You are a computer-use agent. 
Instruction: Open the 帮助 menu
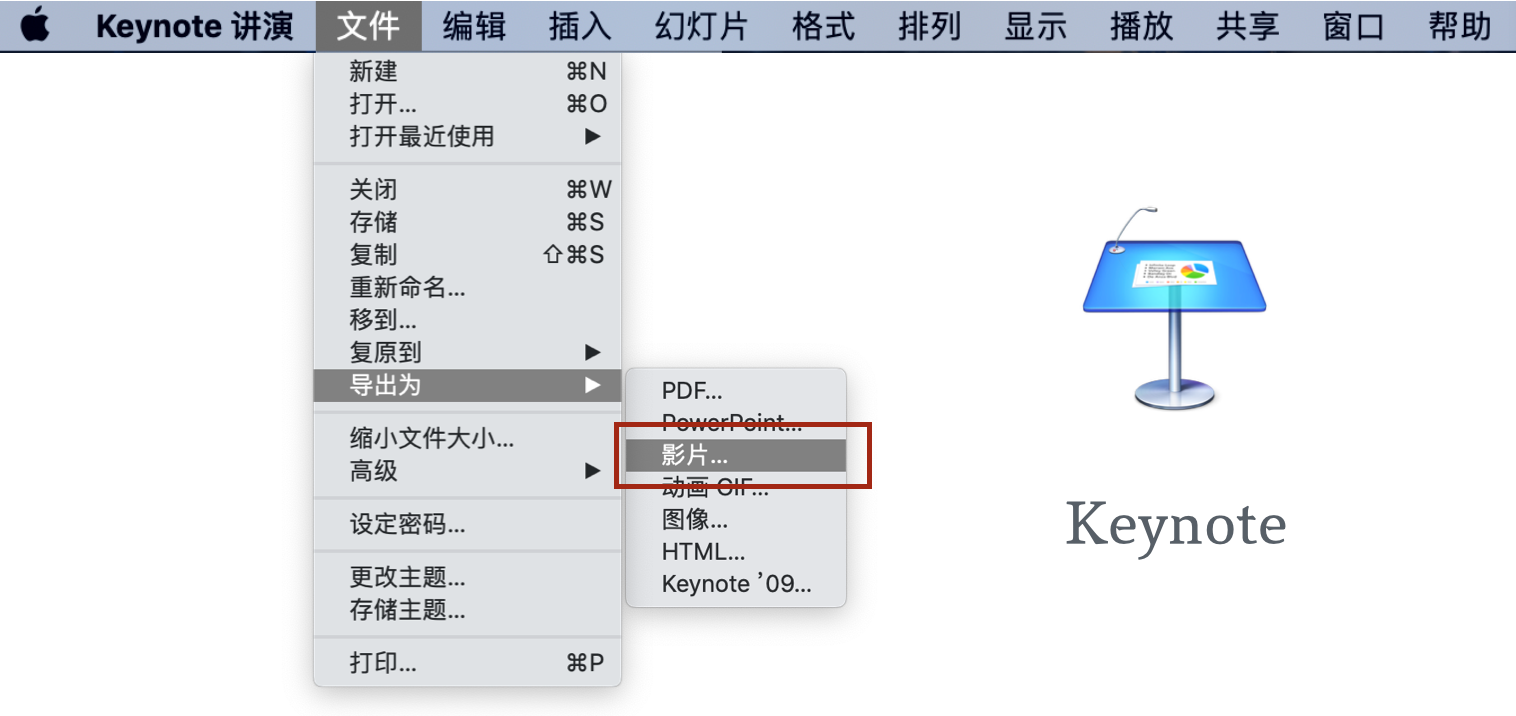(1460, 26)
